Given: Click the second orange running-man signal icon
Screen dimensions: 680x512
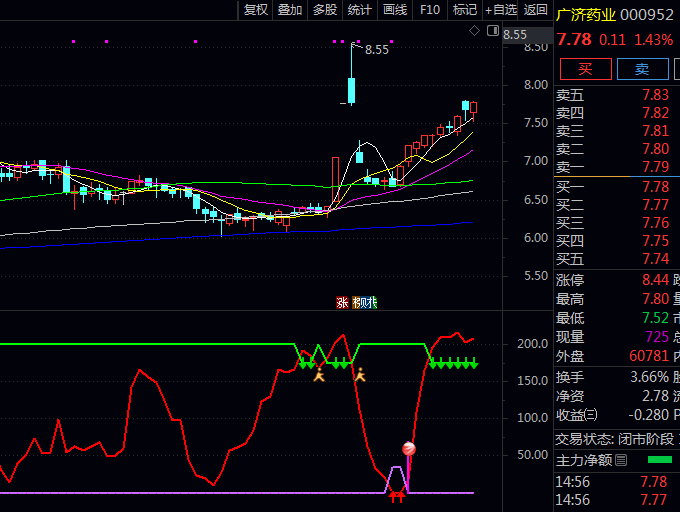Looking at the screenshot, I should (360, 375).
